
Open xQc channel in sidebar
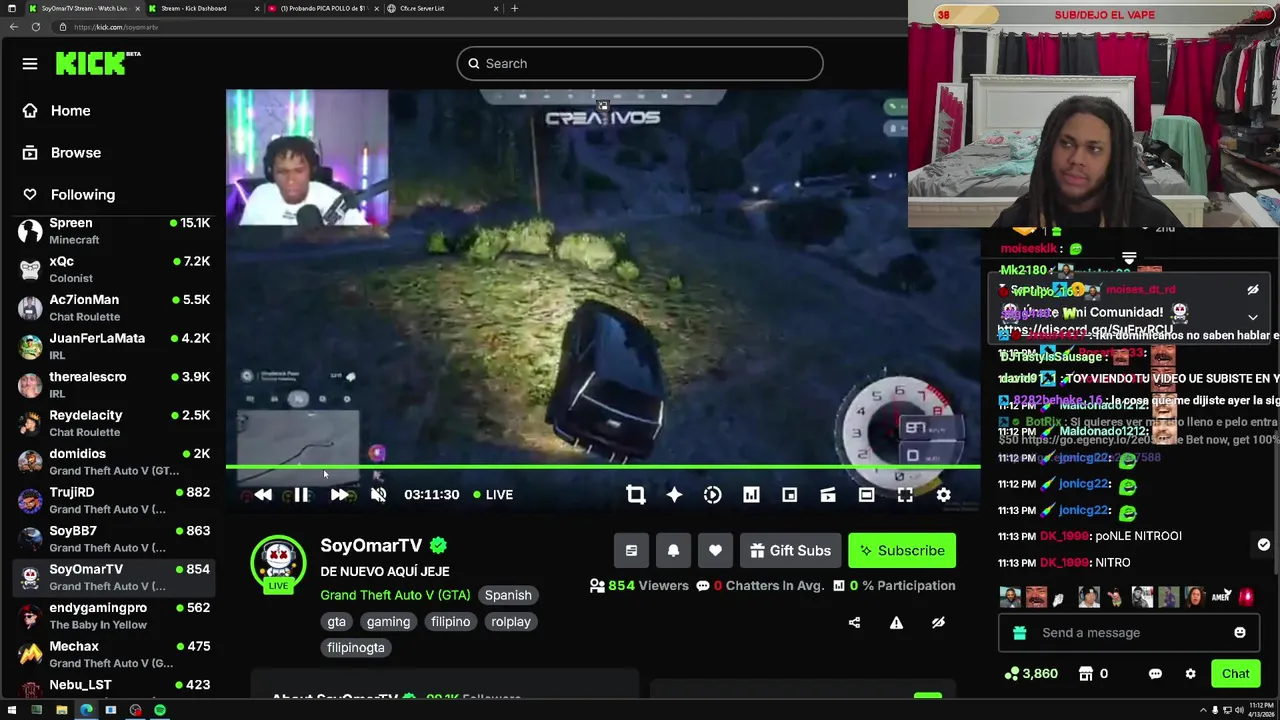click(113, 269)
